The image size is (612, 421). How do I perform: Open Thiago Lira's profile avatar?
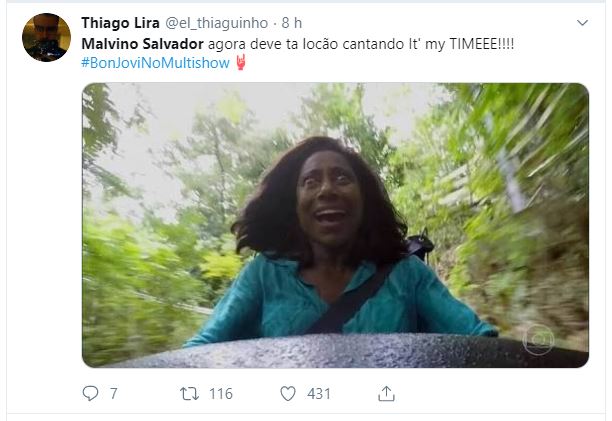[x=46, y=38]
